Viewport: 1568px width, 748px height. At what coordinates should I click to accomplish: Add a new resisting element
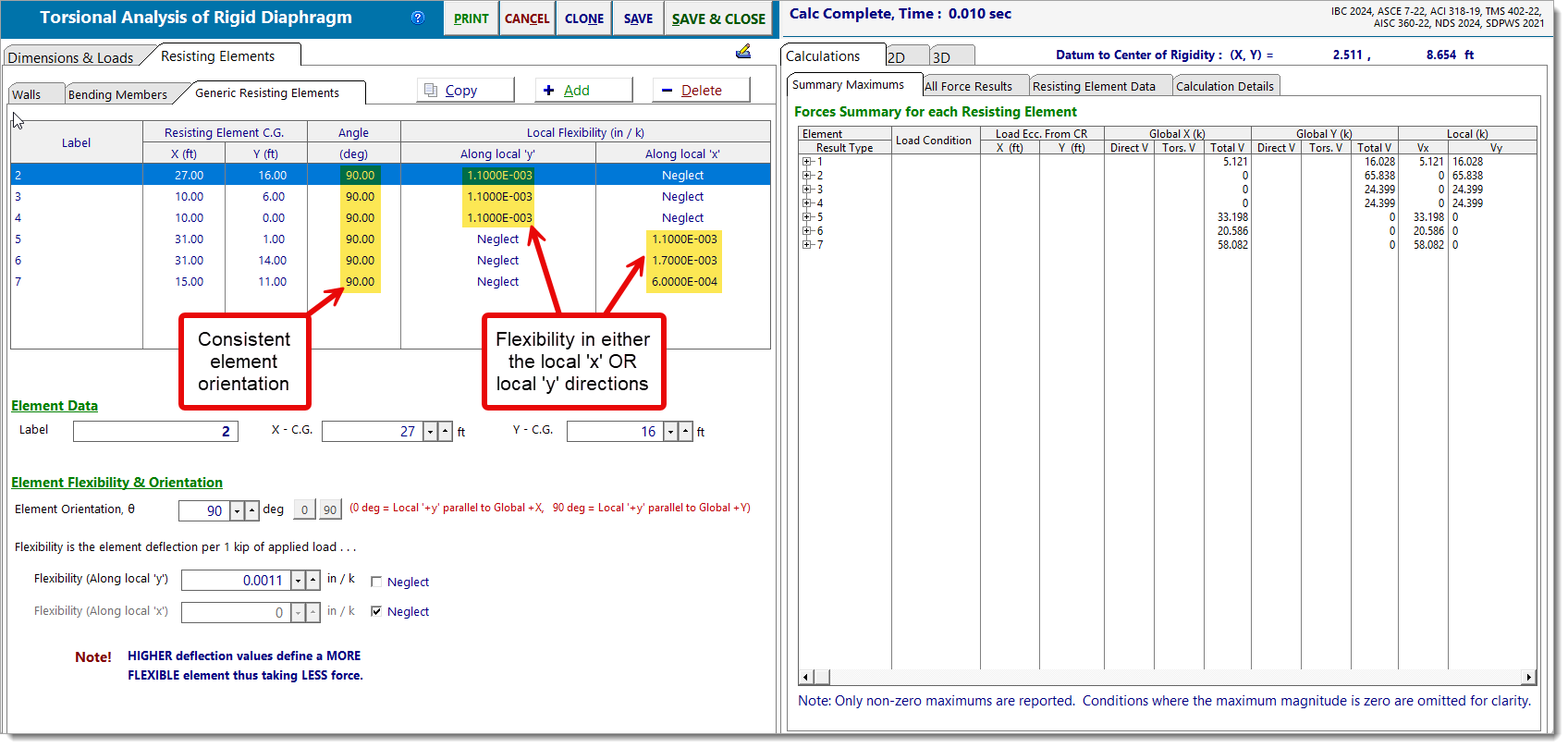(583, 90)
